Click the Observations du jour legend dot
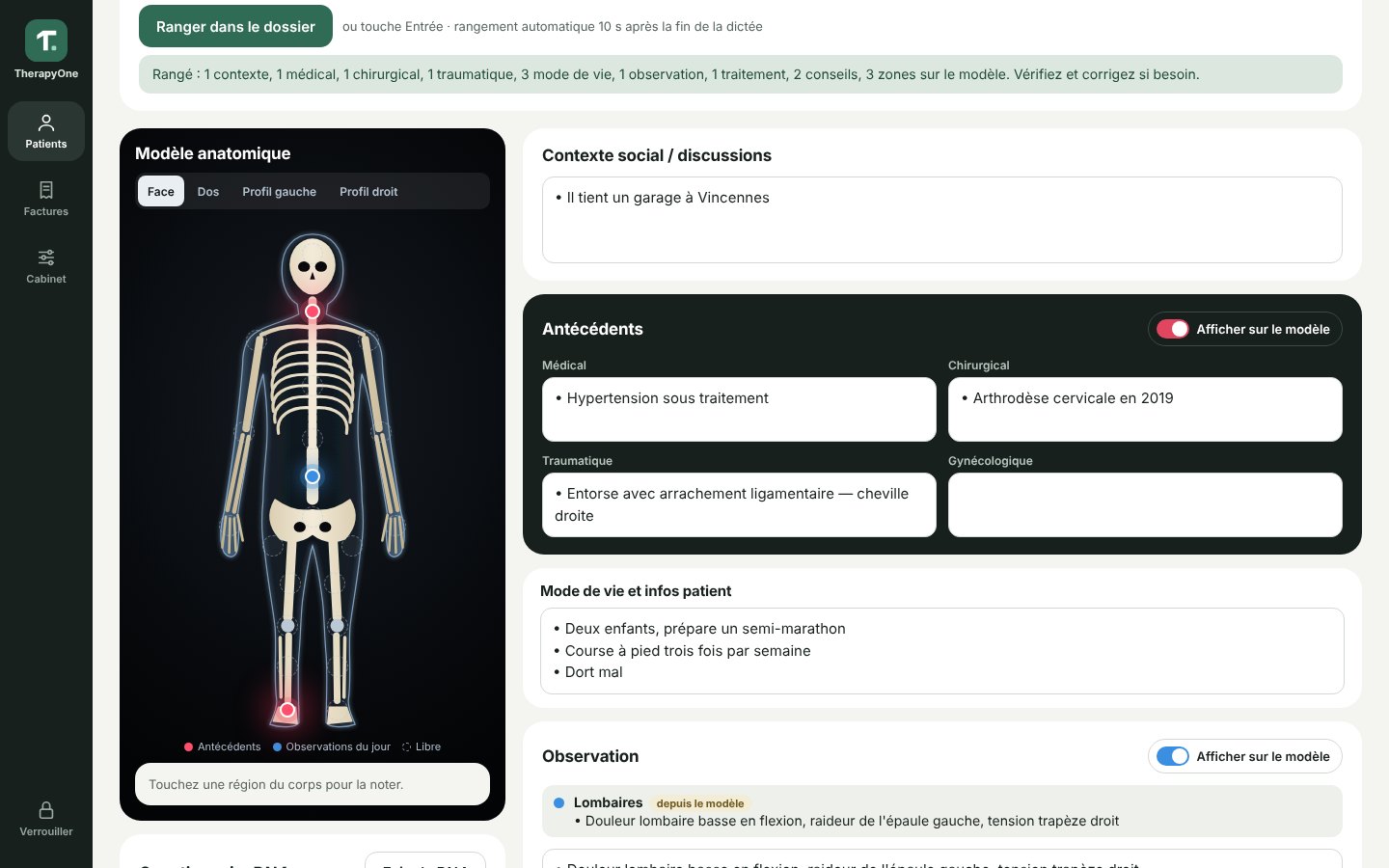This screenshot has width=1389, height=868. tap(278, 746)
